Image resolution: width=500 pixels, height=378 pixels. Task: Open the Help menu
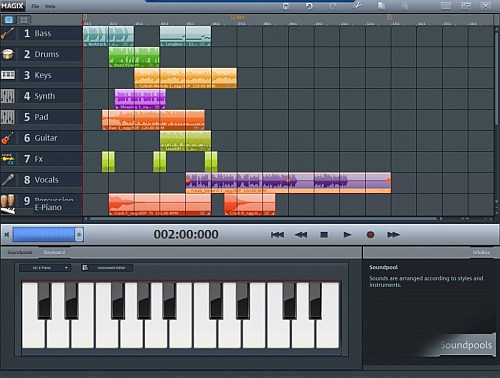coord(50,6)
